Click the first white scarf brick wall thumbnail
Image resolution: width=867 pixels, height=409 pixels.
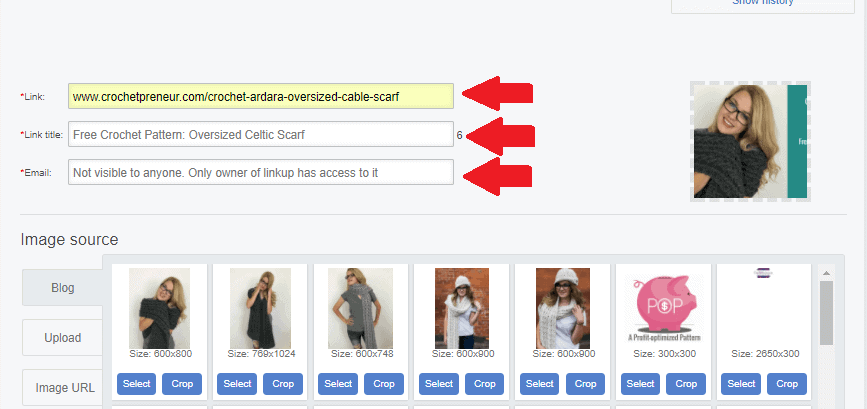(462, 308)
